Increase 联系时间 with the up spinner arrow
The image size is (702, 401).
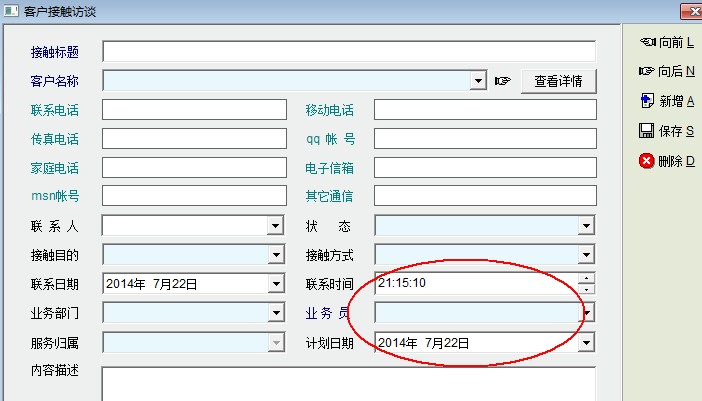[x=587, y=279]
